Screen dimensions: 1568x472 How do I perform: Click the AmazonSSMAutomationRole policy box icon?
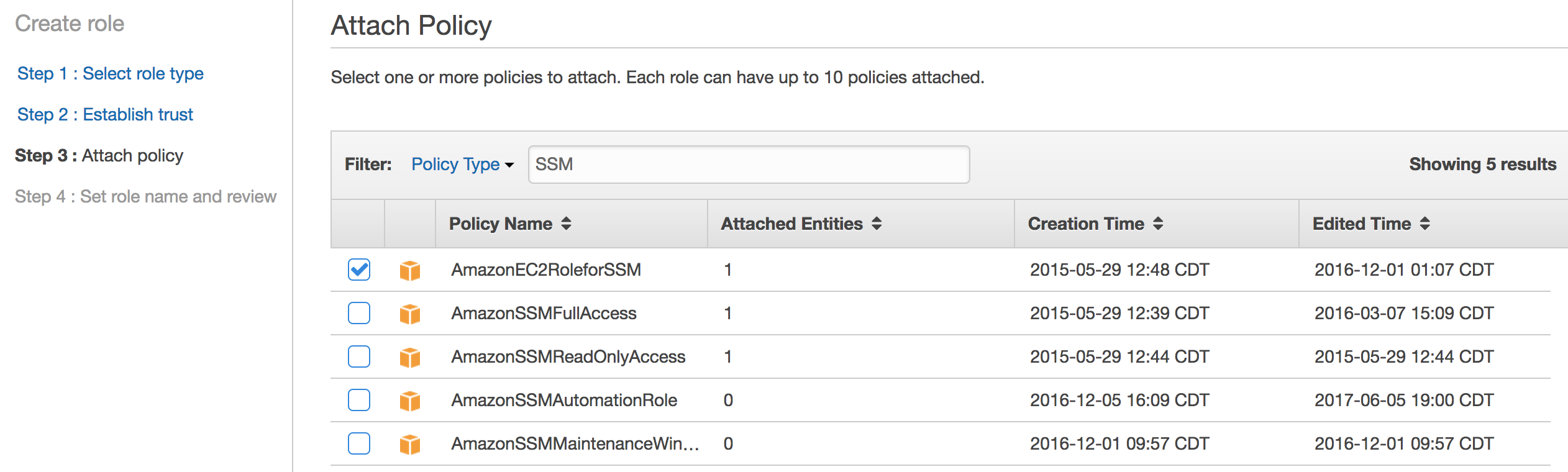410,401
